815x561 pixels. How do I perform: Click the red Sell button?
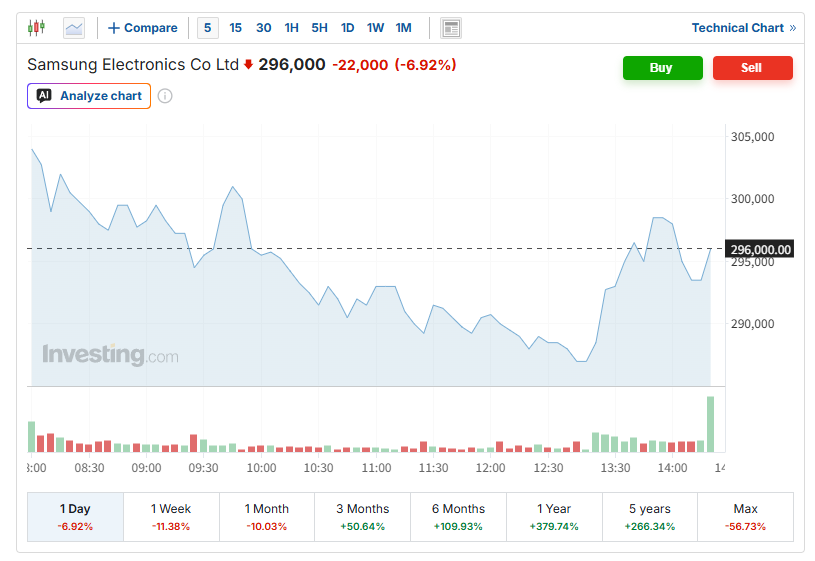coord(753,68)
